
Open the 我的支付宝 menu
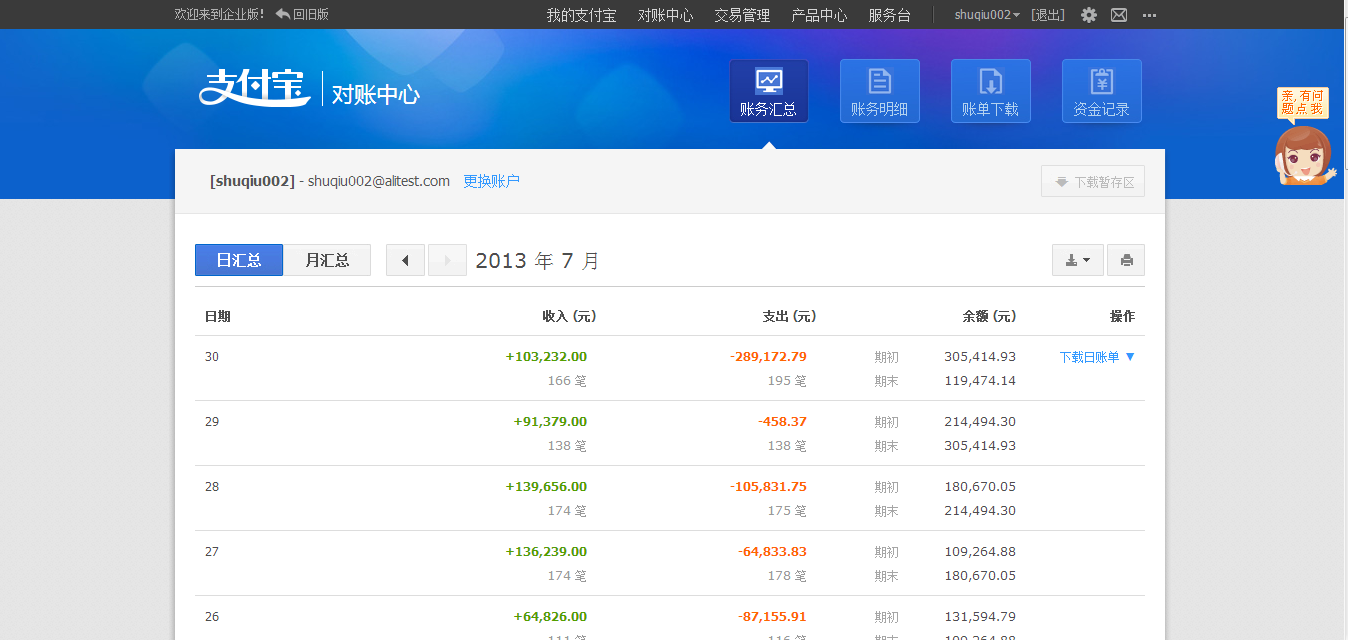coord(581,15)
